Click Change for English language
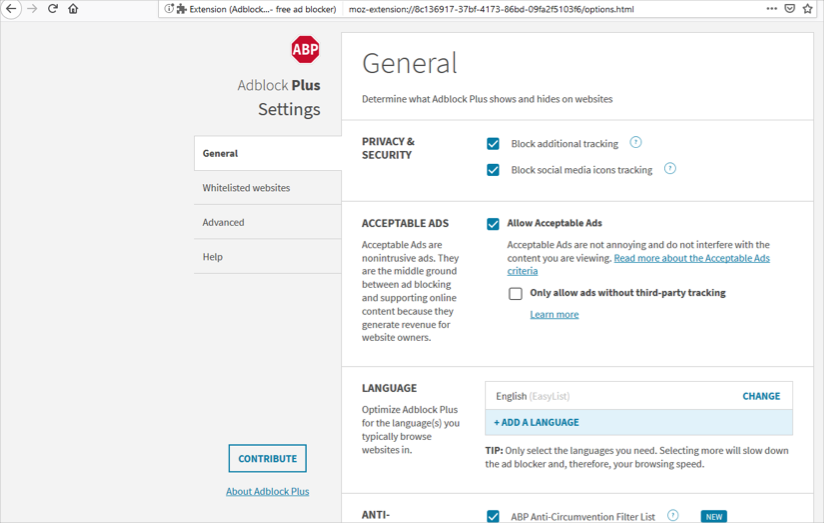 click(x=761, y=396)
